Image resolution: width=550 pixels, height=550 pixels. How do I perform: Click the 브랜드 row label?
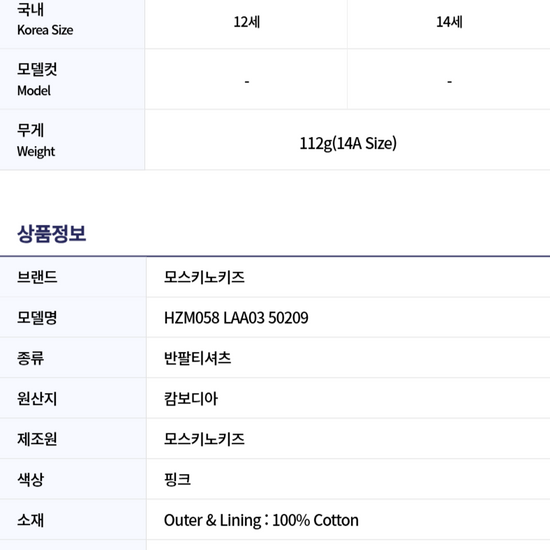(x=37, y=277)
